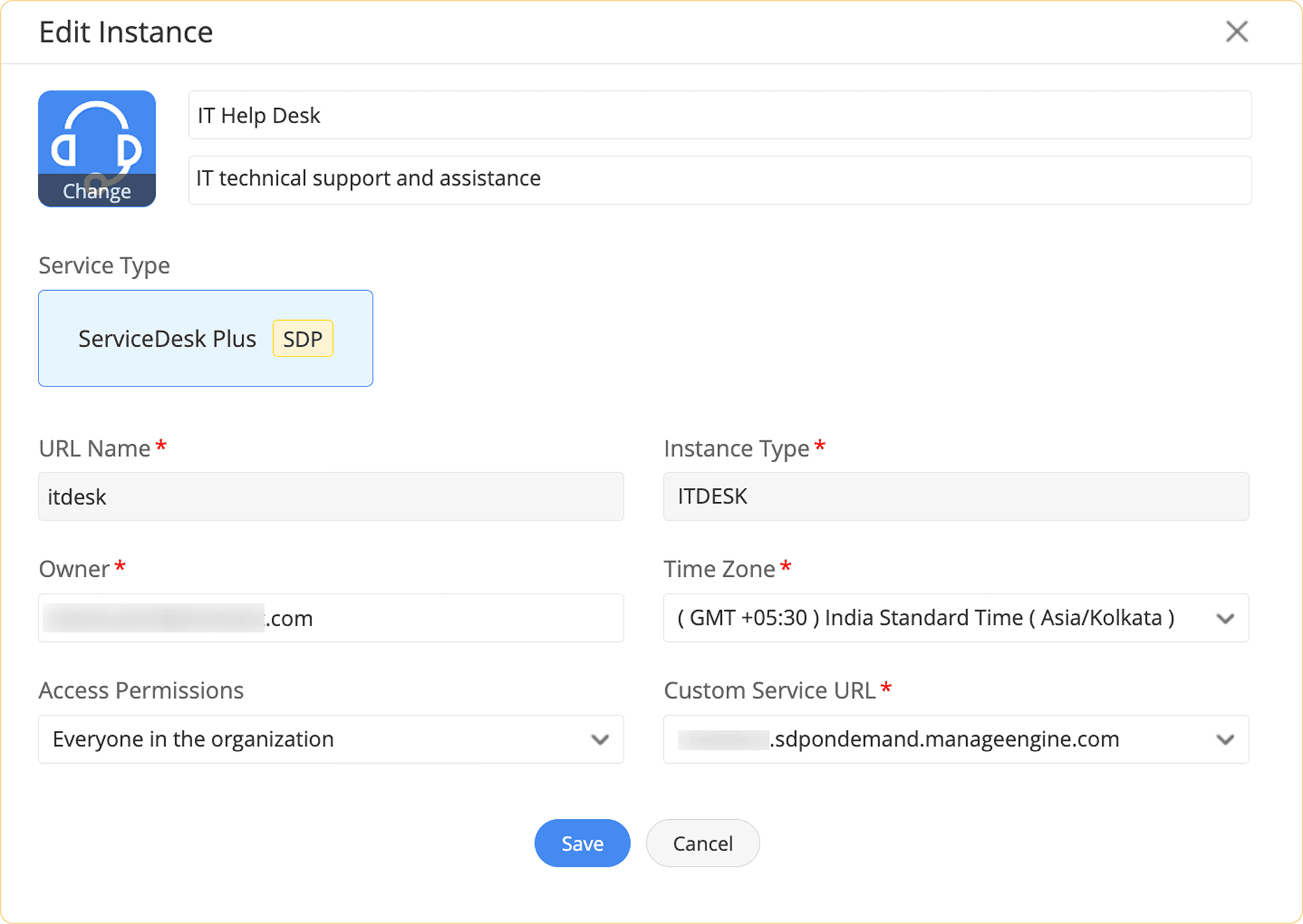Save the instance changes
The width and height of the screenshot is (1303, 924).
click(x=582, y=843)
